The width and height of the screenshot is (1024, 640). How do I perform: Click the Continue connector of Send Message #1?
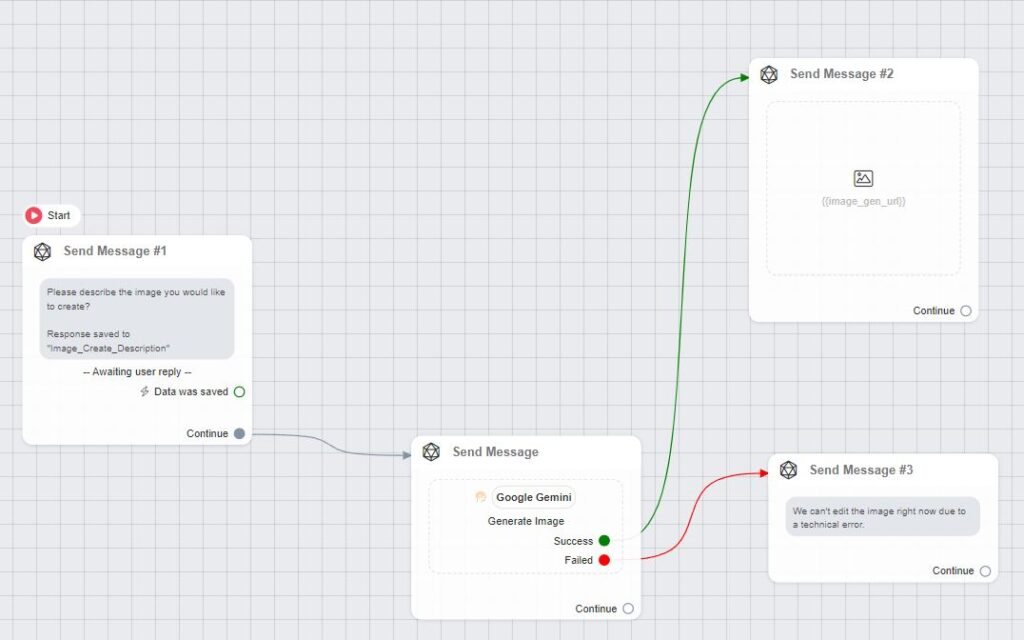(x=240, y=434)
